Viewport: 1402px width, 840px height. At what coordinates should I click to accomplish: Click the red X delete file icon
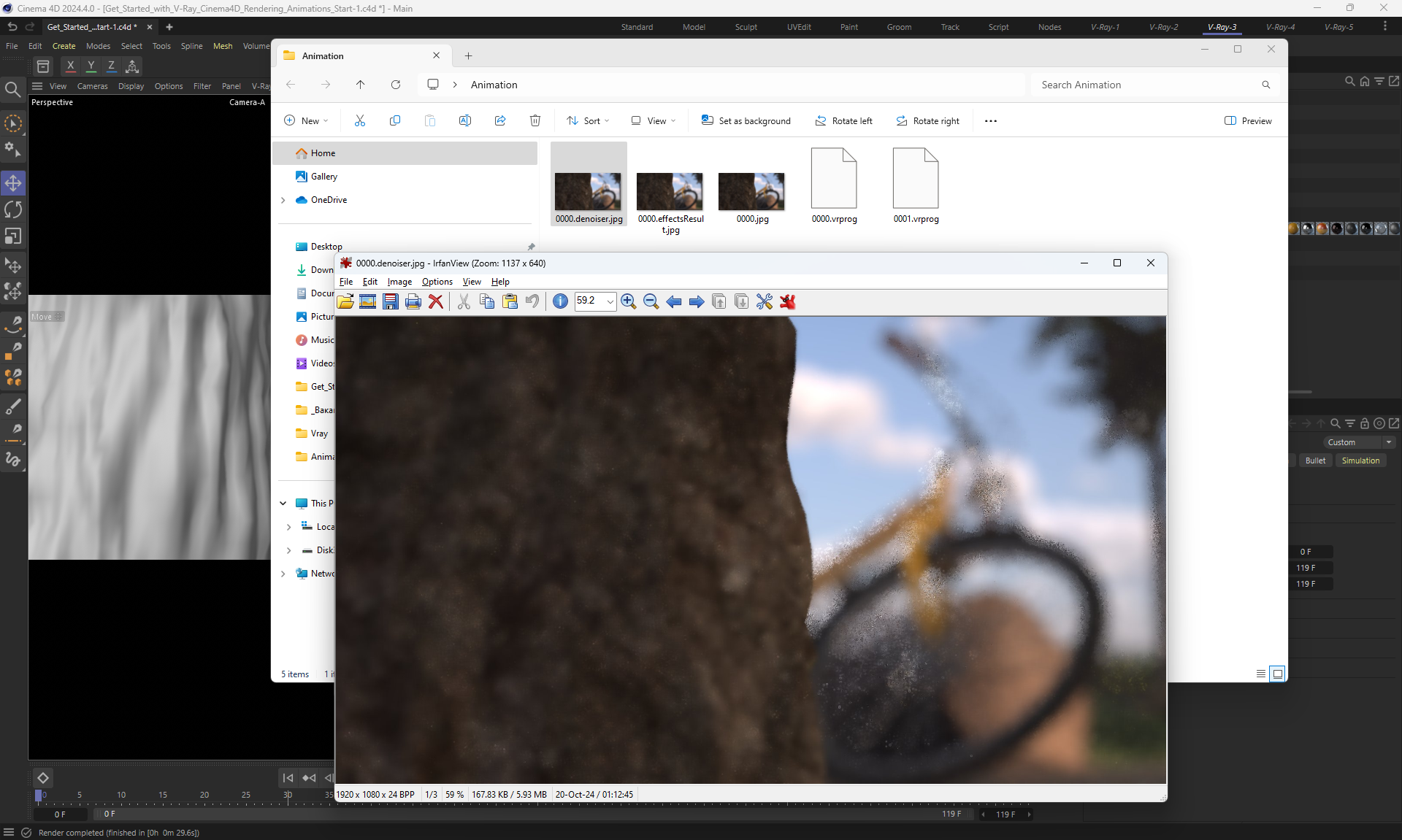click(x=436, y=301)
